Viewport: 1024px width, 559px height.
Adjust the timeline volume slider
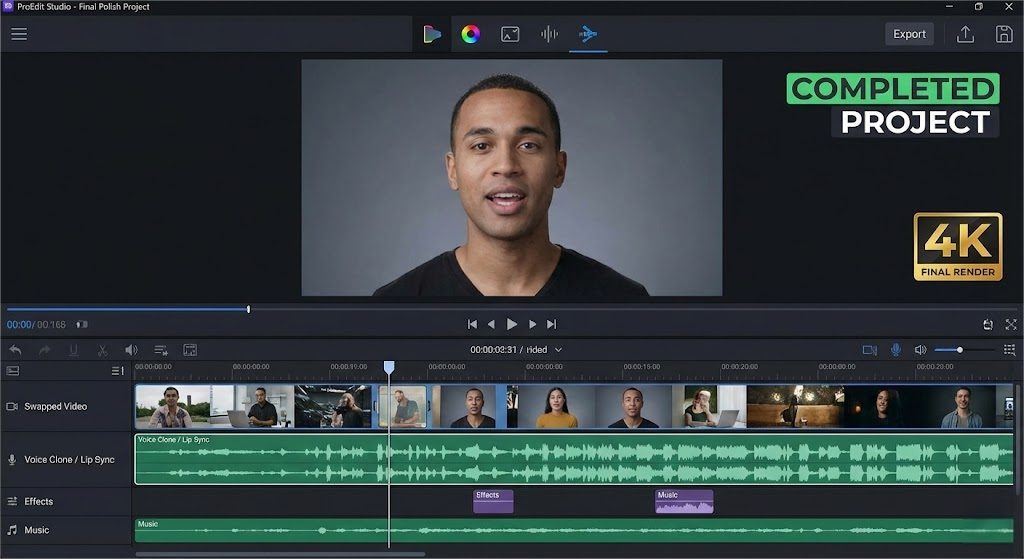tap(959, 350)
